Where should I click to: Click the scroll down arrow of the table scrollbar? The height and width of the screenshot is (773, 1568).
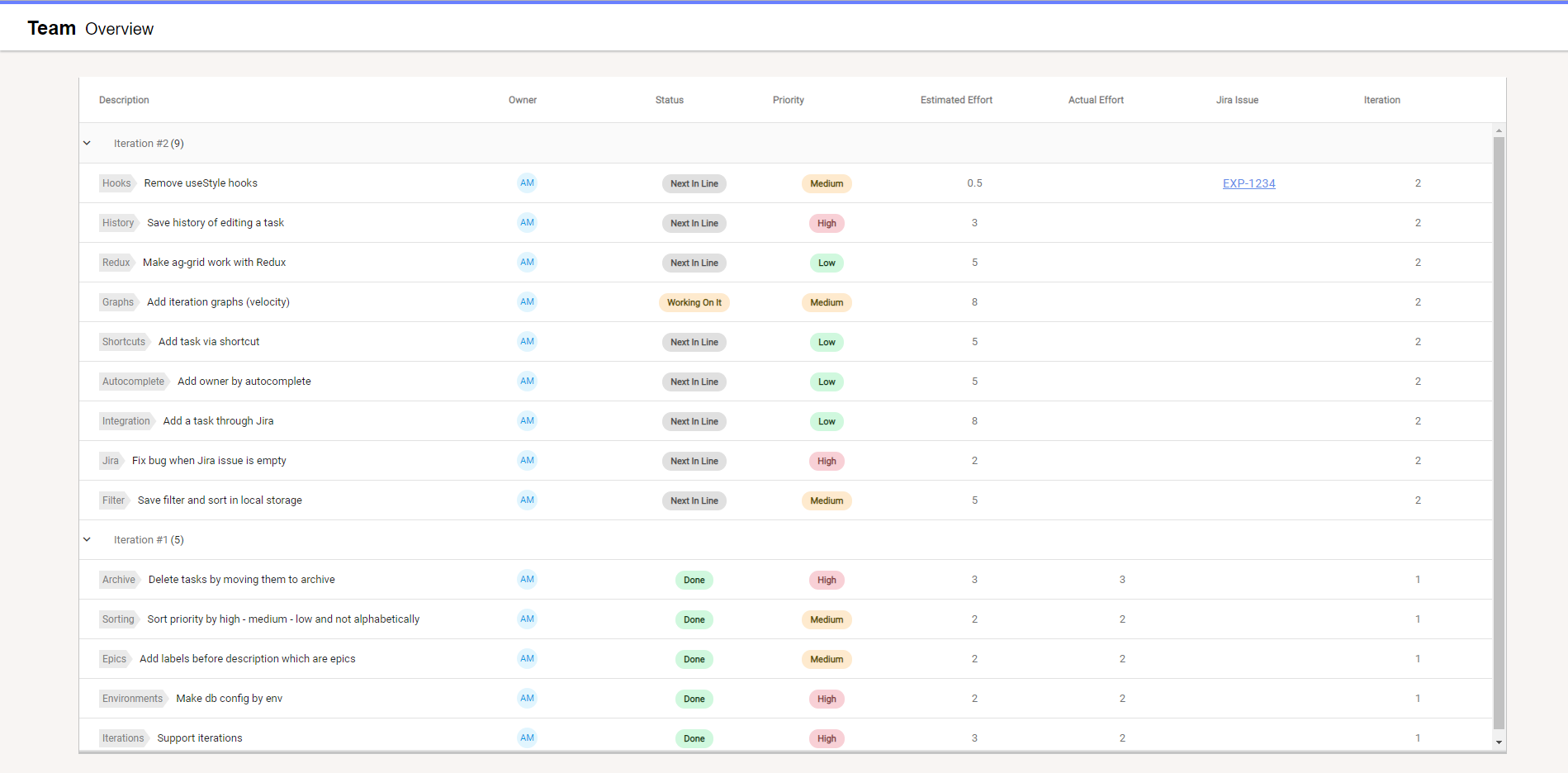pos(1499,742)
